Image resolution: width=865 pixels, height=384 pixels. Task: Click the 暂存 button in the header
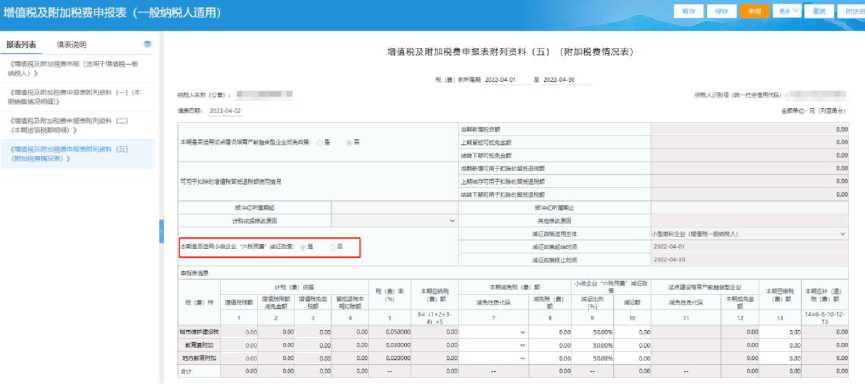(x=687, y=12)
